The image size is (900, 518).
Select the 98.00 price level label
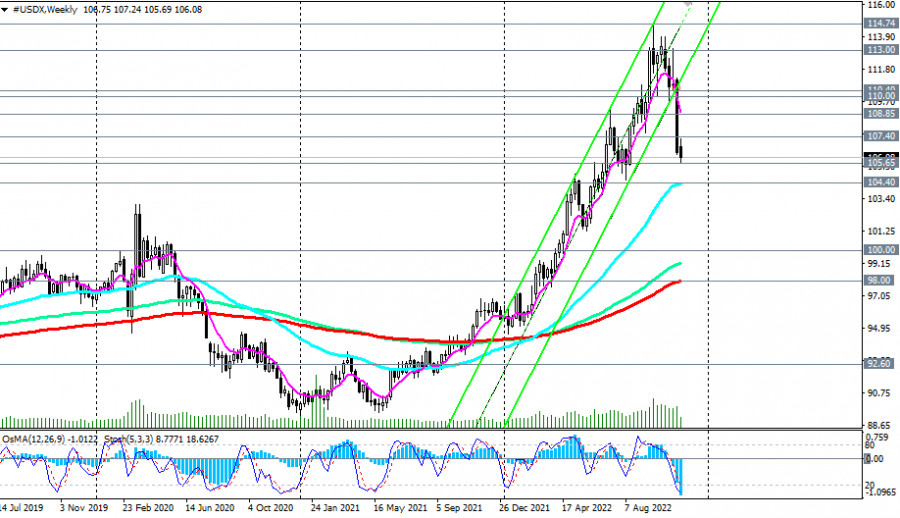click(x=879, y=281)
